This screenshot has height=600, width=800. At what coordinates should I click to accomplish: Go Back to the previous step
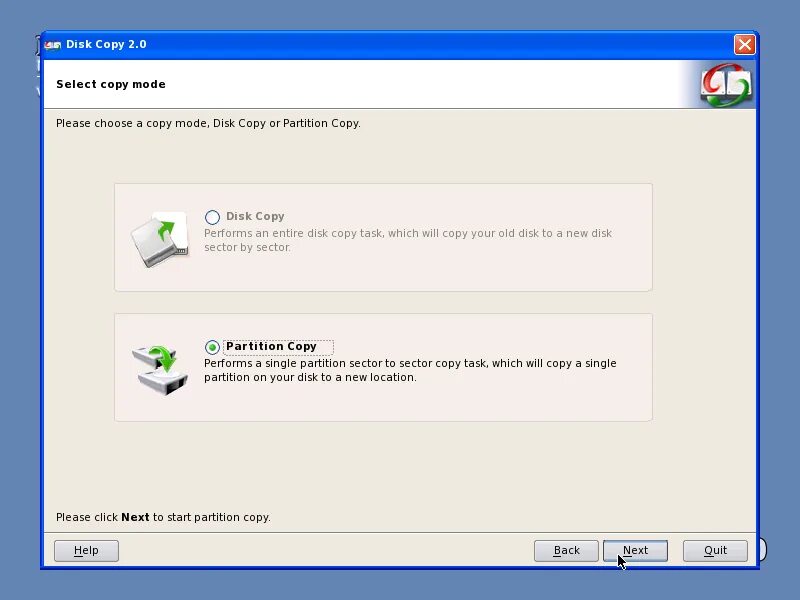coord(566,551)
